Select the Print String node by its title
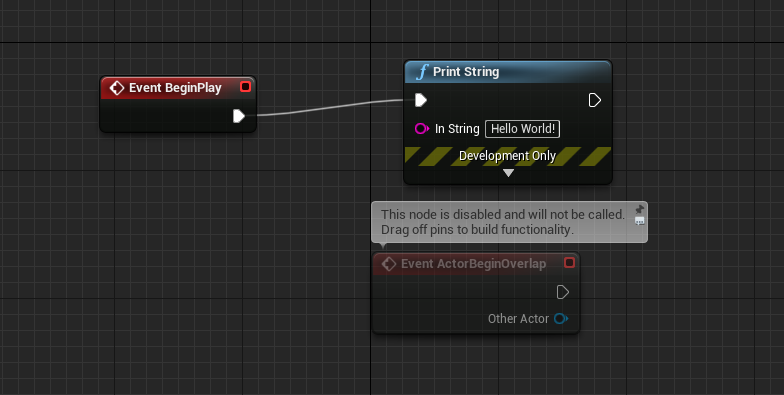The width and height of the screenshot is (784, 395). [x=466, y=72]
